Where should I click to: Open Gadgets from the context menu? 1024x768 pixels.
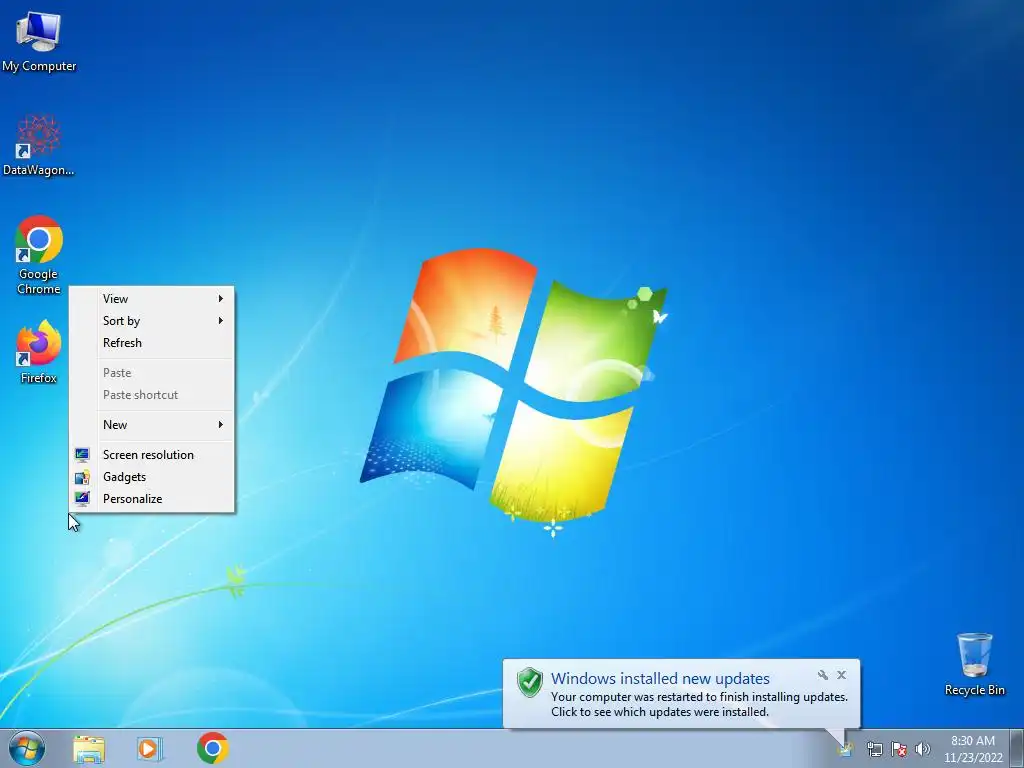152,477
